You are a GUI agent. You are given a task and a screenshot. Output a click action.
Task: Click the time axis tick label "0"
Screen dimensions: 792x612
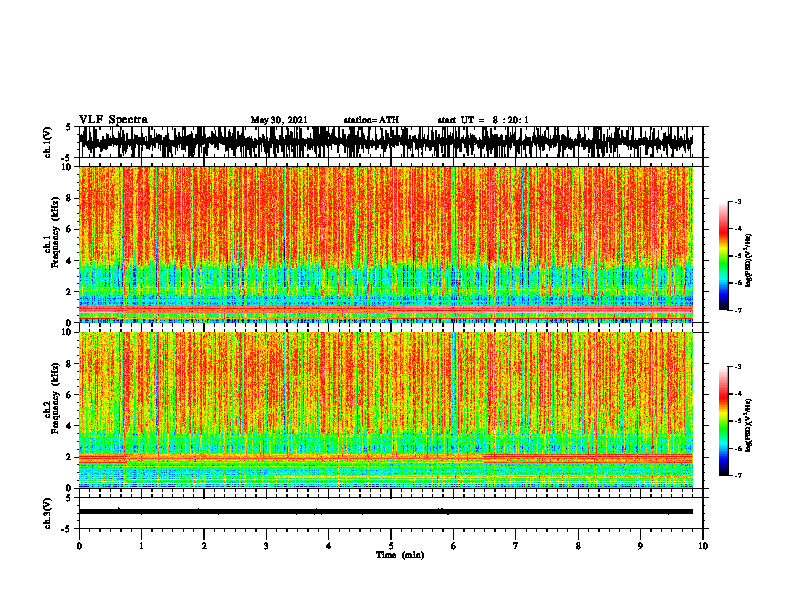(x=79, y=546)
